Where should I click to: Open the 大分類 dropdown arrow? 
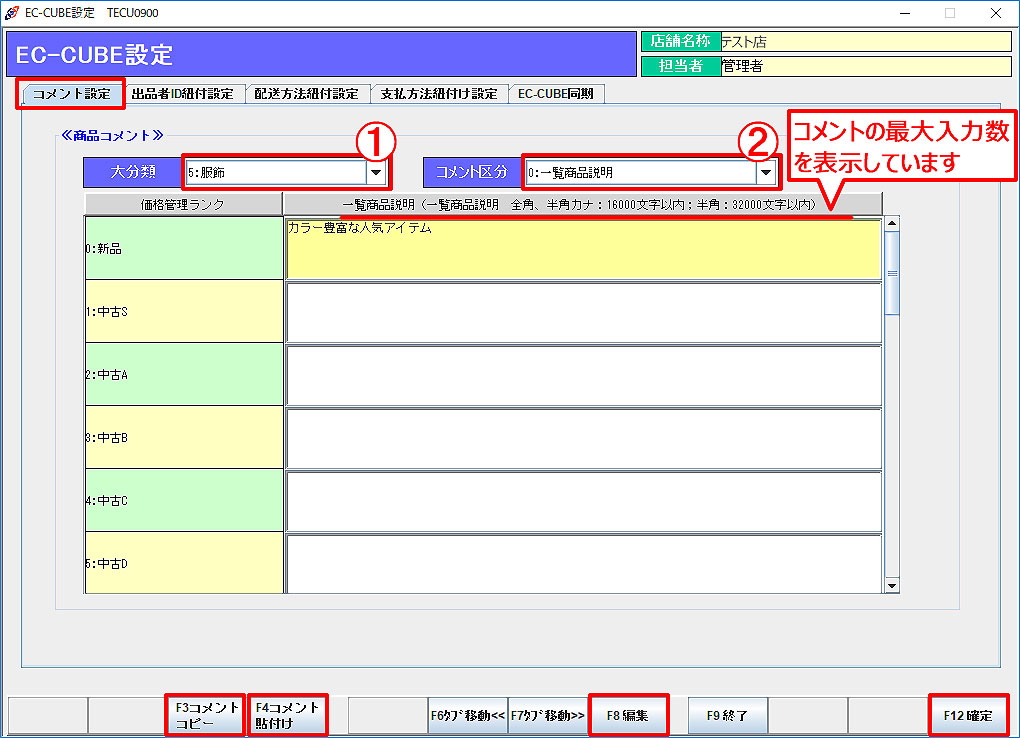coord(376,172)
